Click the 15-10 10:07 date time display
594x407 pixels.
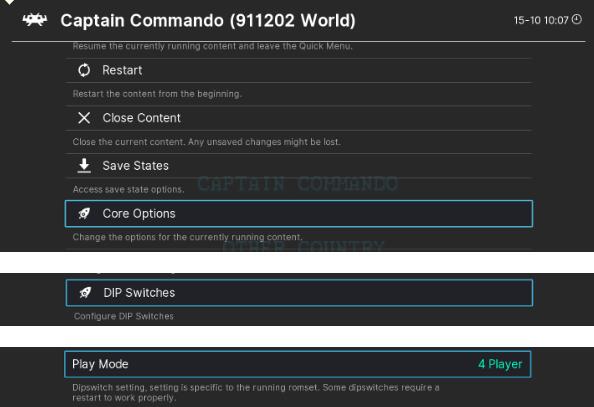pos(541,20)
